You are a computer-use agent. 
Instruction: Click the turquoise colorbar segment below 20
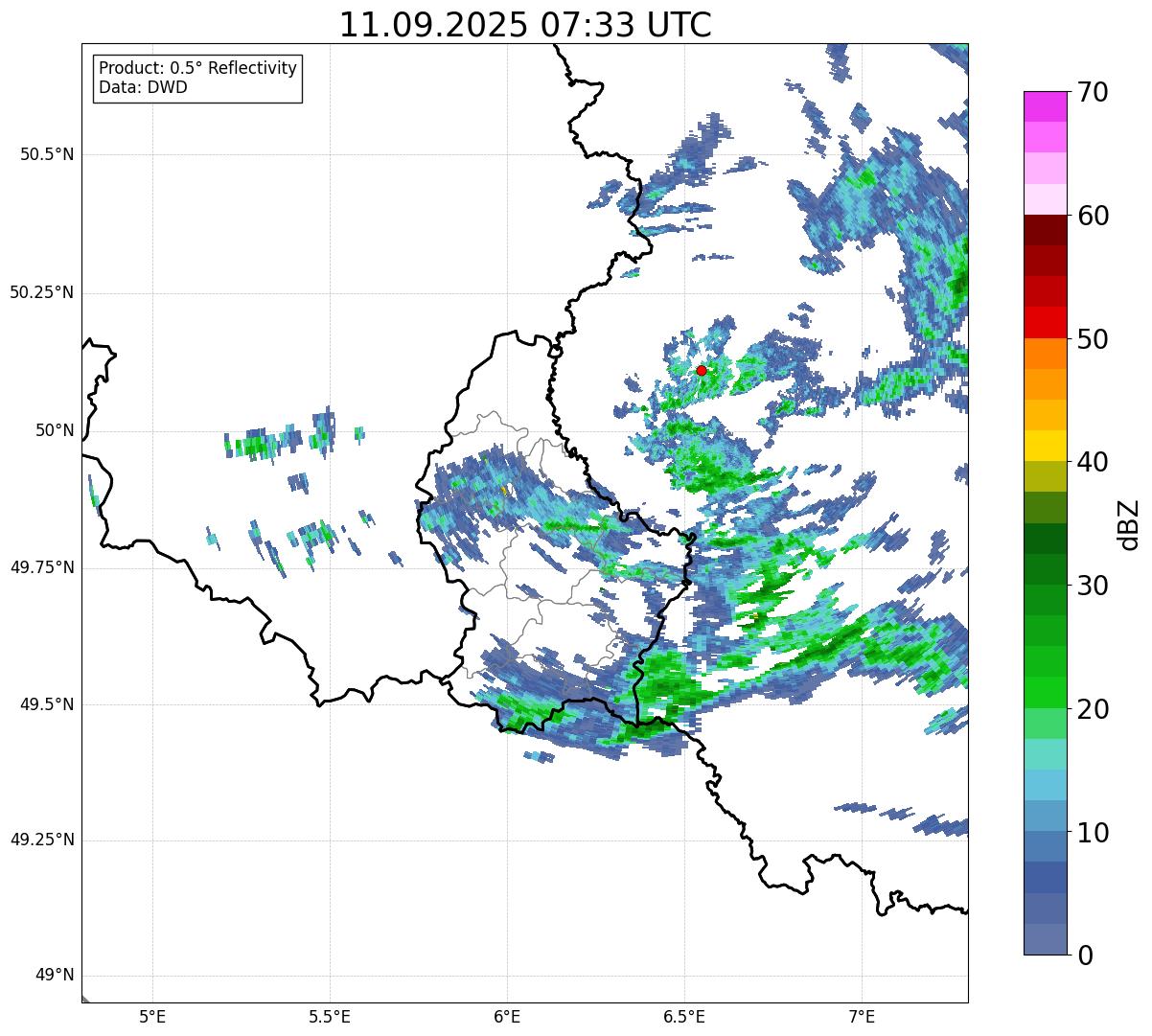point(1045,754)
